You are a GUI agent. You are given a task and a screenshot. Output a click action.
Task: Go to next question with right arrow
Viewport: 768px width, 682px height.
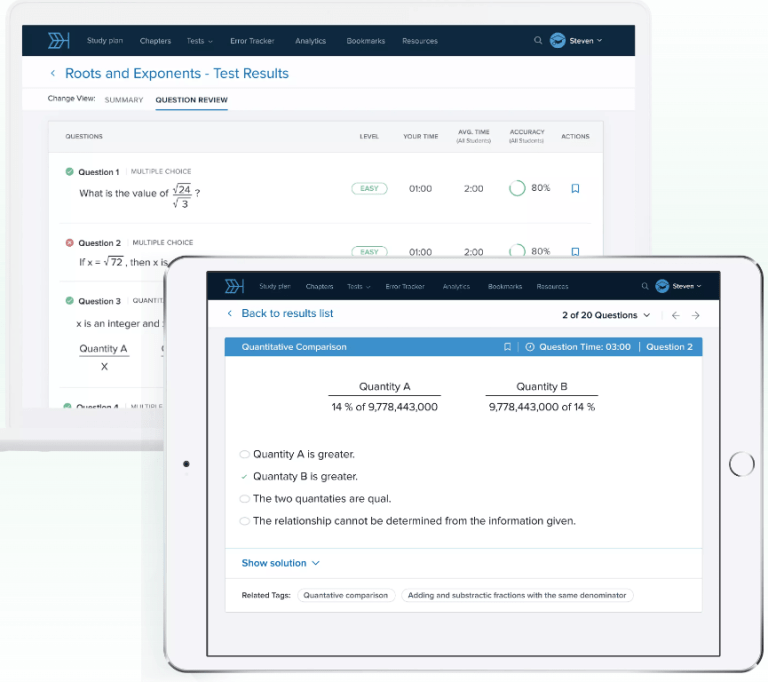pos(696,316)
